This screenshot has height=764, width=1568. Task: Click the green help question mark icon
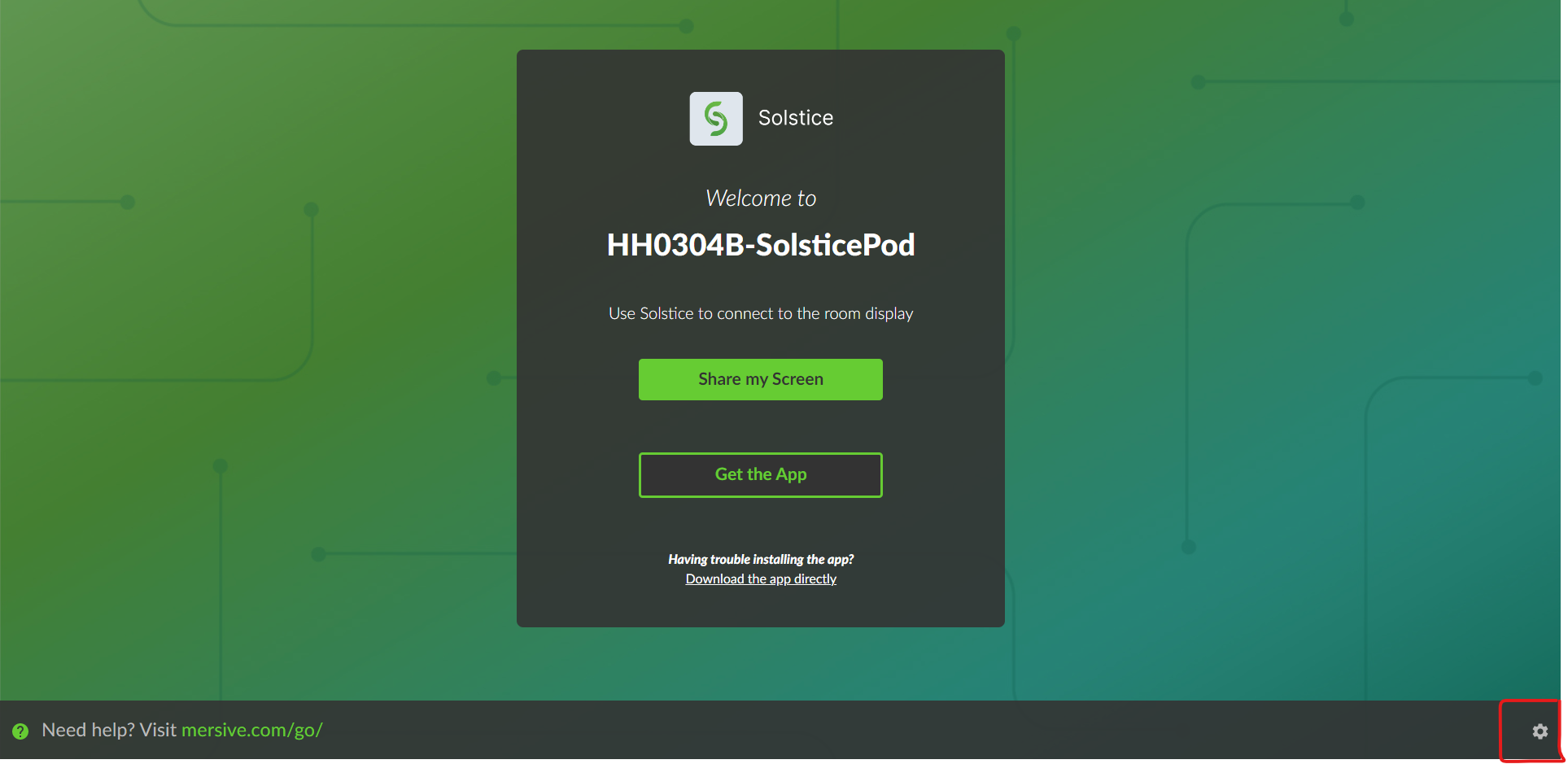coord(20,731)
